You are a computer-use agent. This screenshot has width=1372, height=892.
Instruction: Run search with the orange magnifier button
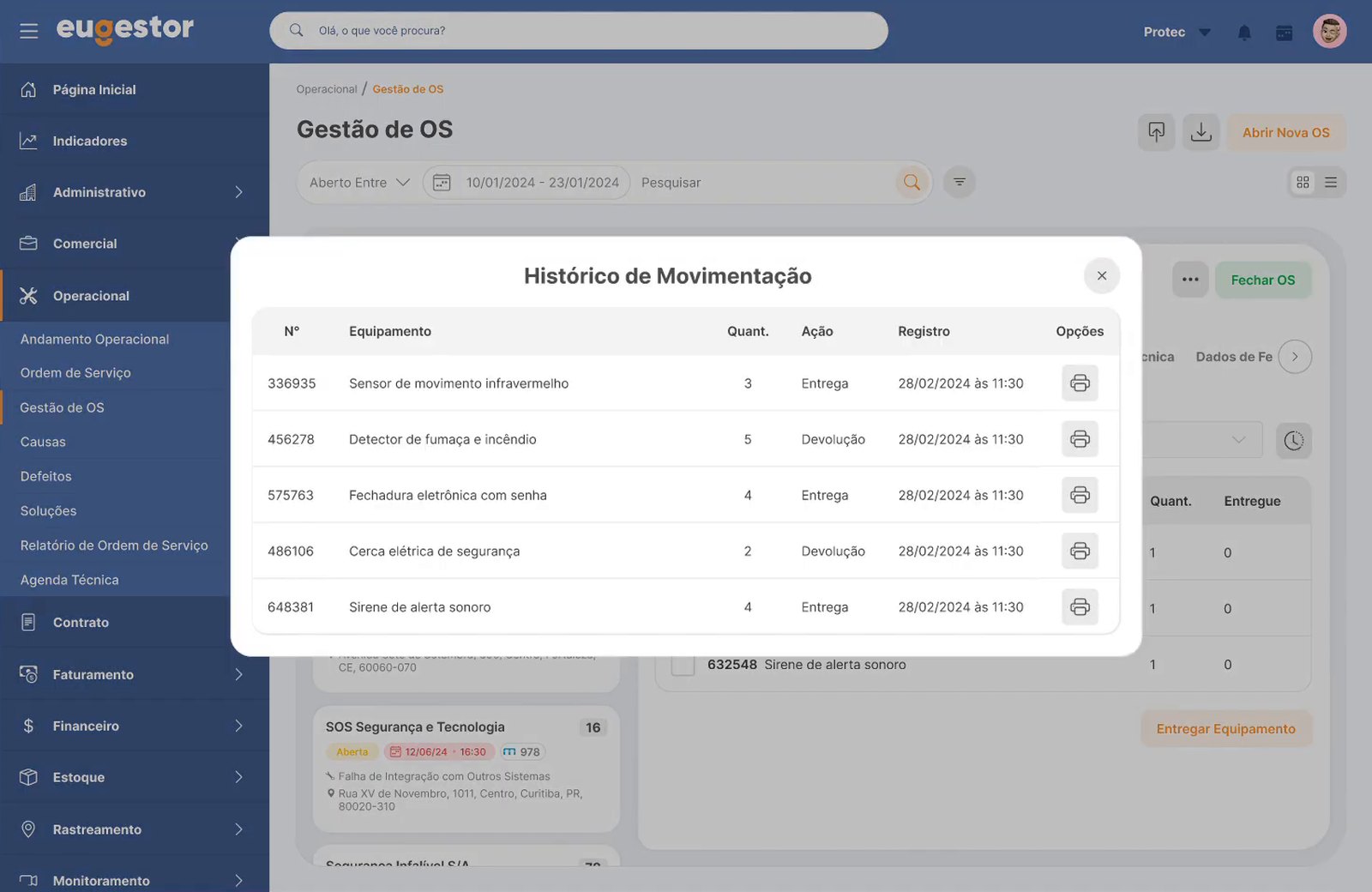[x=912, y=182]
